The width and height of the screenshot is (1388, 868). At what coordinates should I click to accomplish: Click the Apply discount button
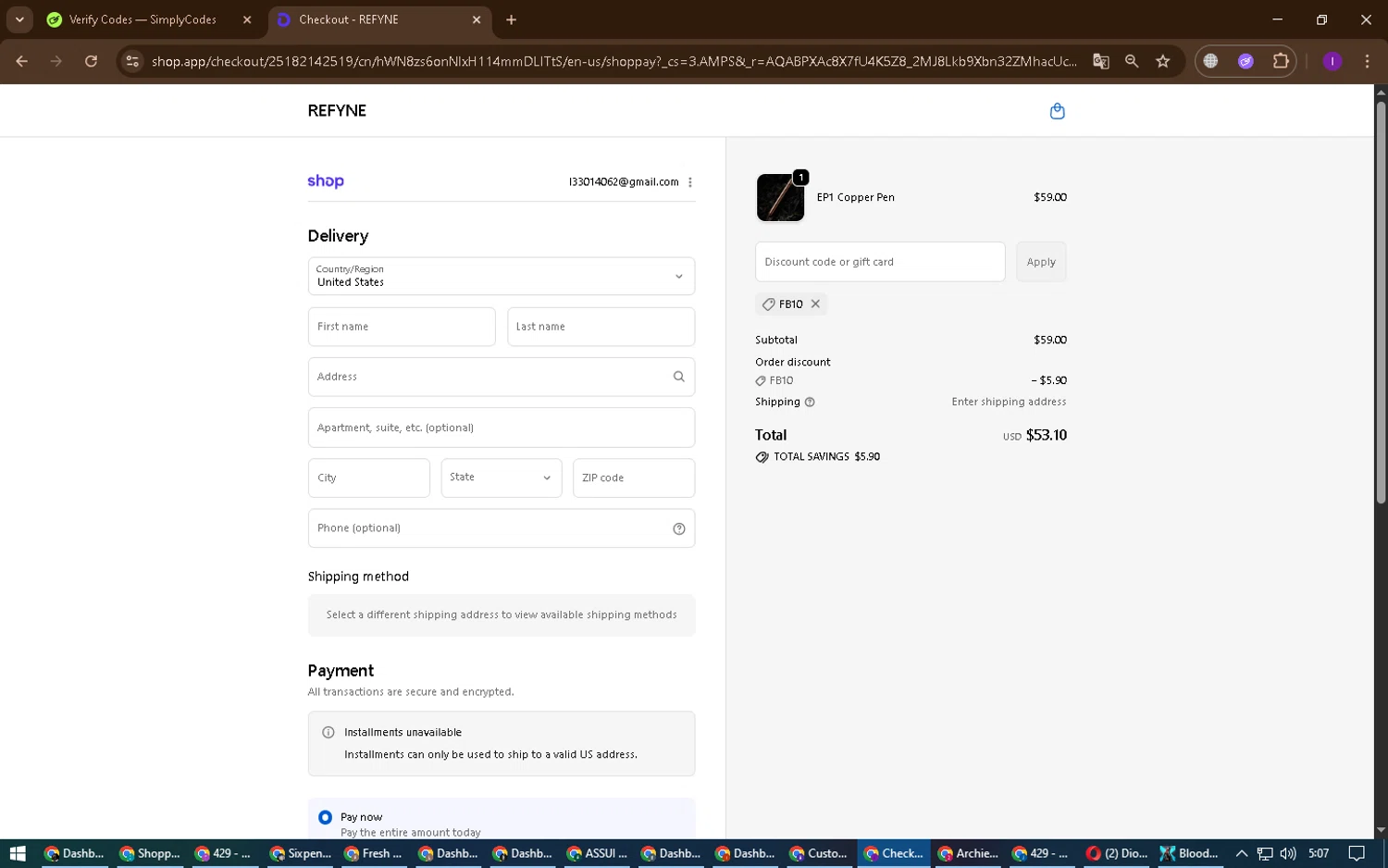coord(1041,262)
